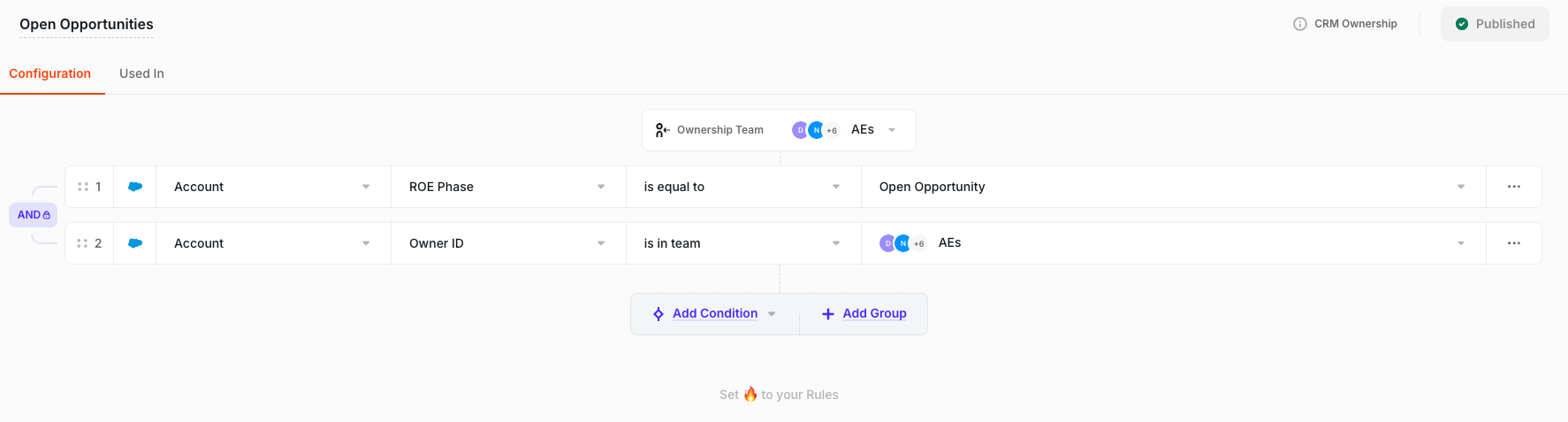This screenshot has width=1568, height=422.
Task: Click the Add Group button
Action: tap(864, 314)
